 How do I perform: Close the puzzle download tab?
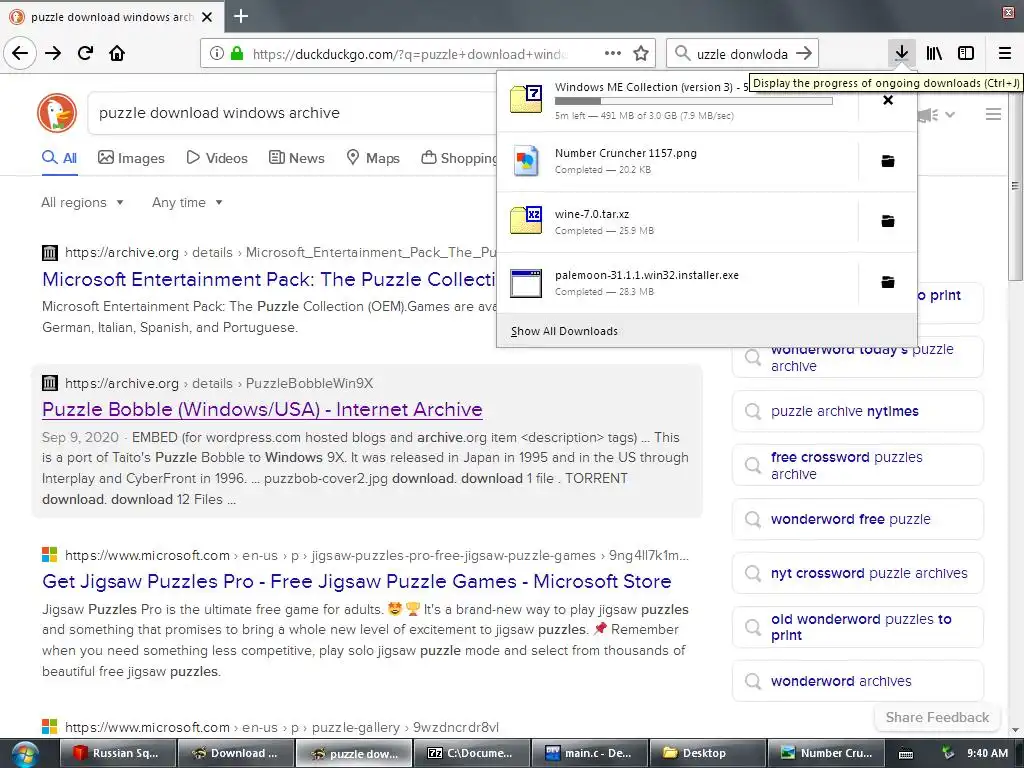[207, 17]
